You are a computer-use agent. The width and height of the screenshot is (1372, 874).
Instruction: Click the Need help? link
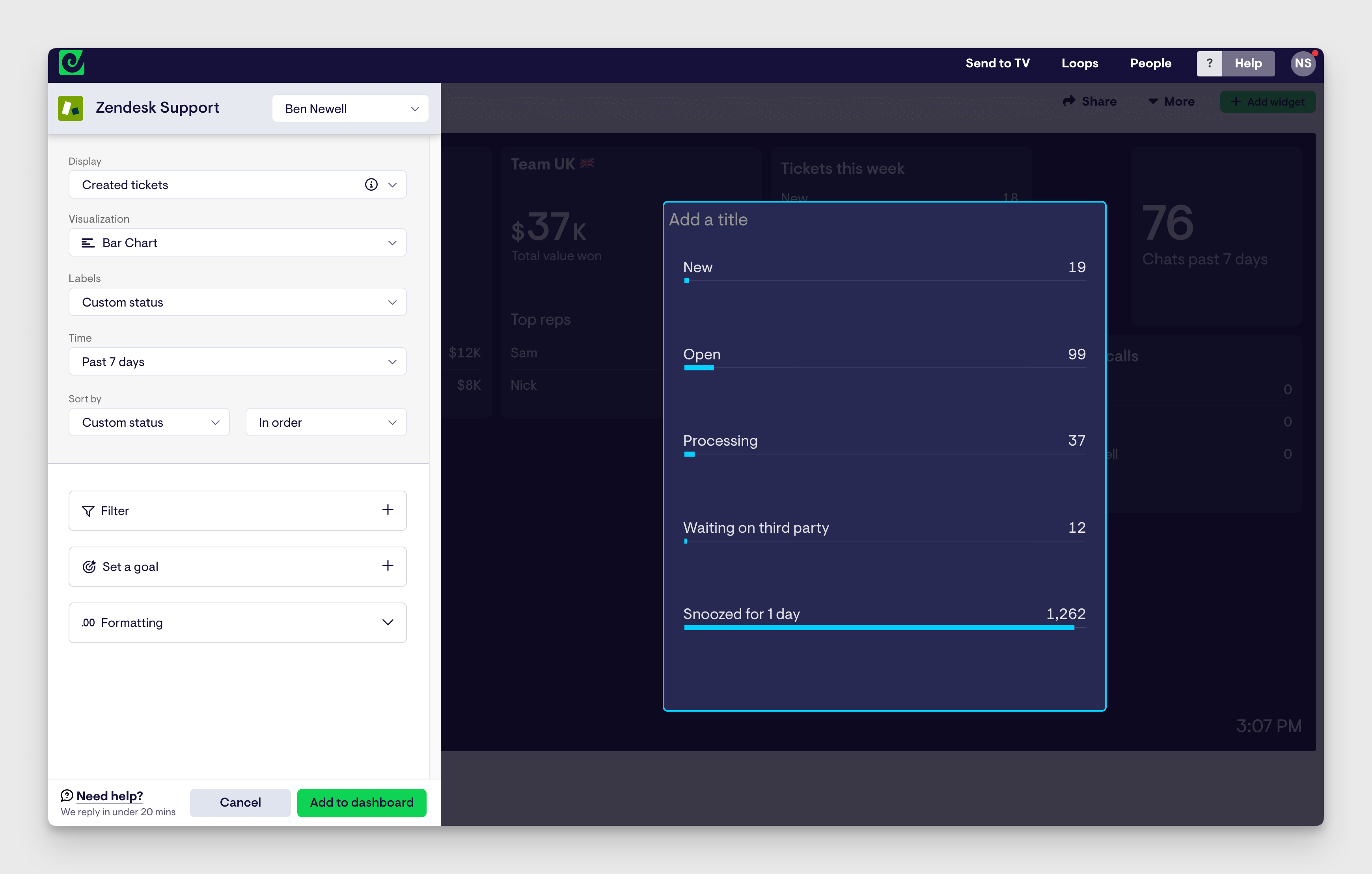109,796
